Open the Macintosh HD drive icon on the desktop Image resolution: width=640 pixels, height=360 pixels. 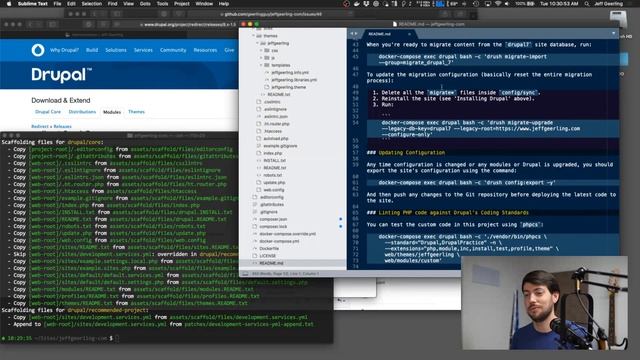click(618, 20)
